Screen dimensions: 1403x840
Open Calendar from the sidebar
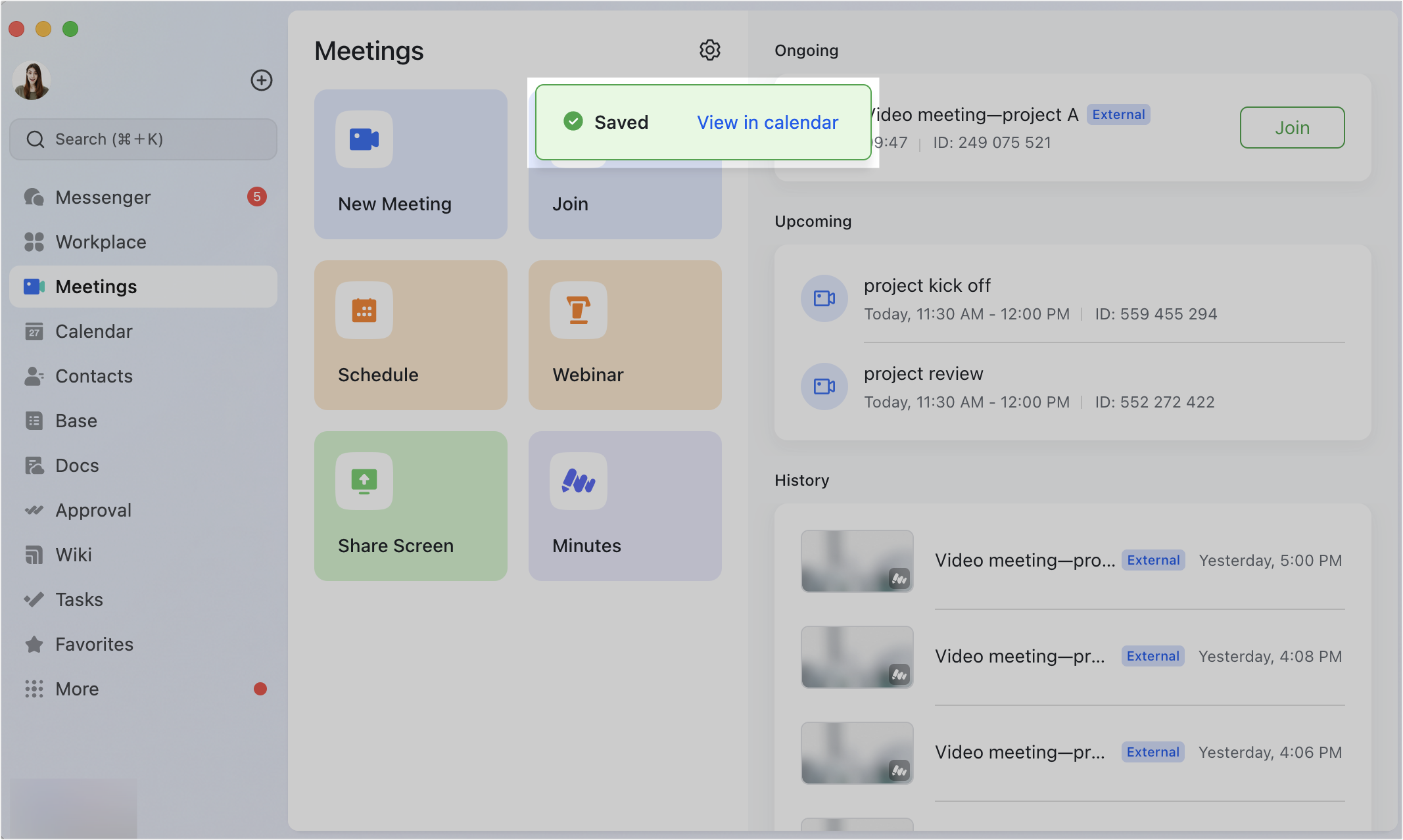tap(94, 331)
